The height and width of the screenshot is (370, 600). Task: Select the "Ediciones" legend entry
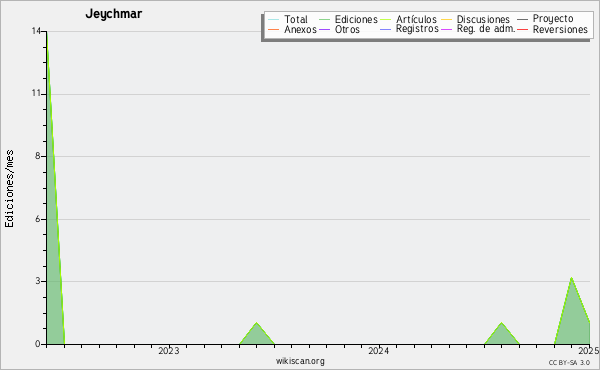(x=356, y=19)
